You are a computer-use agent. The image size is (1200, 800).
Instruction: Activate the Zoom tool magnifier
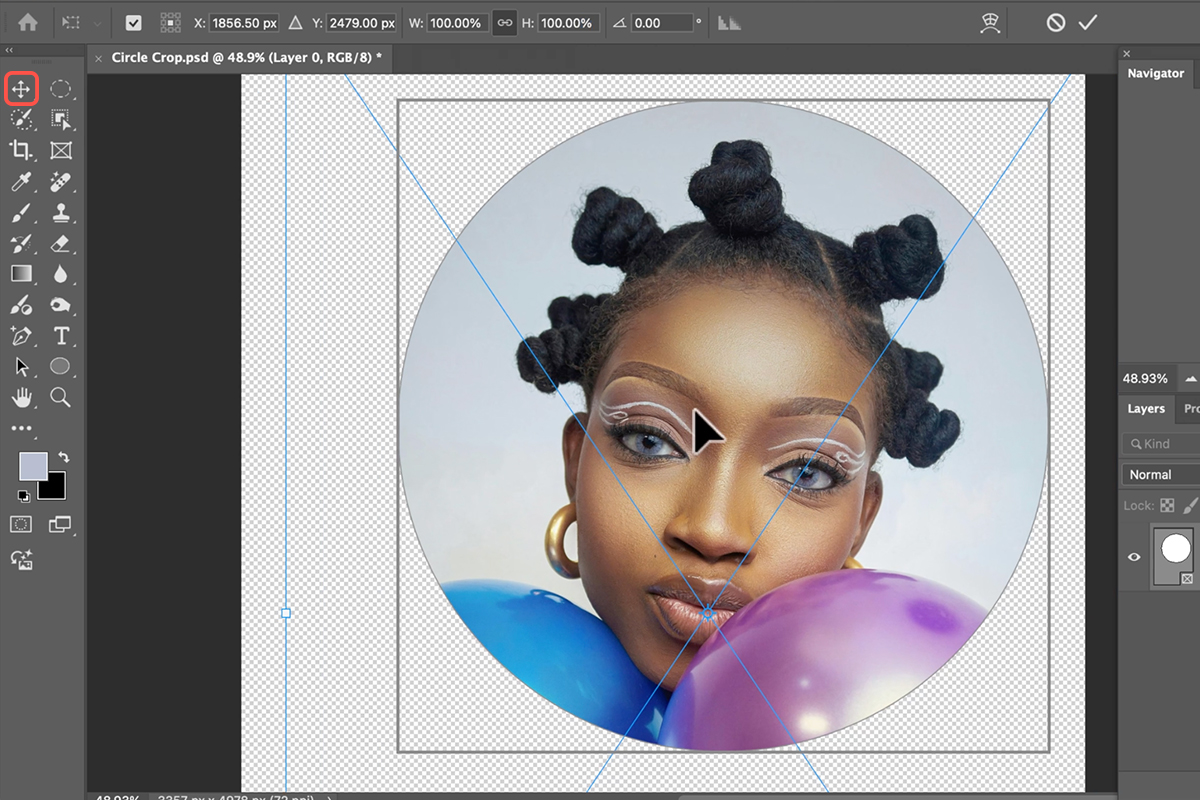[61, 397]
